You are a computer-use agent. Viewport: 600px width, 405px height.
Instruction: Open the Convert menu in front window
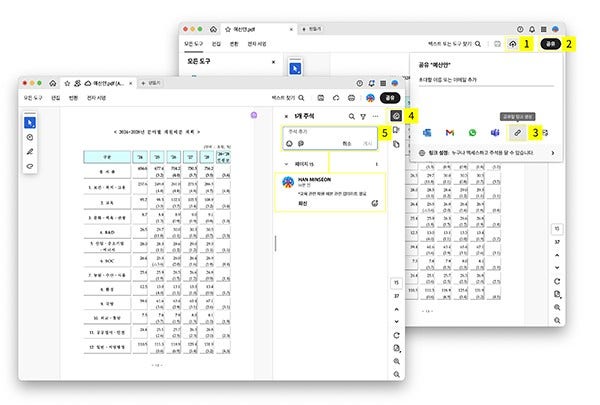pyautogui.click(x=73, y=98)
